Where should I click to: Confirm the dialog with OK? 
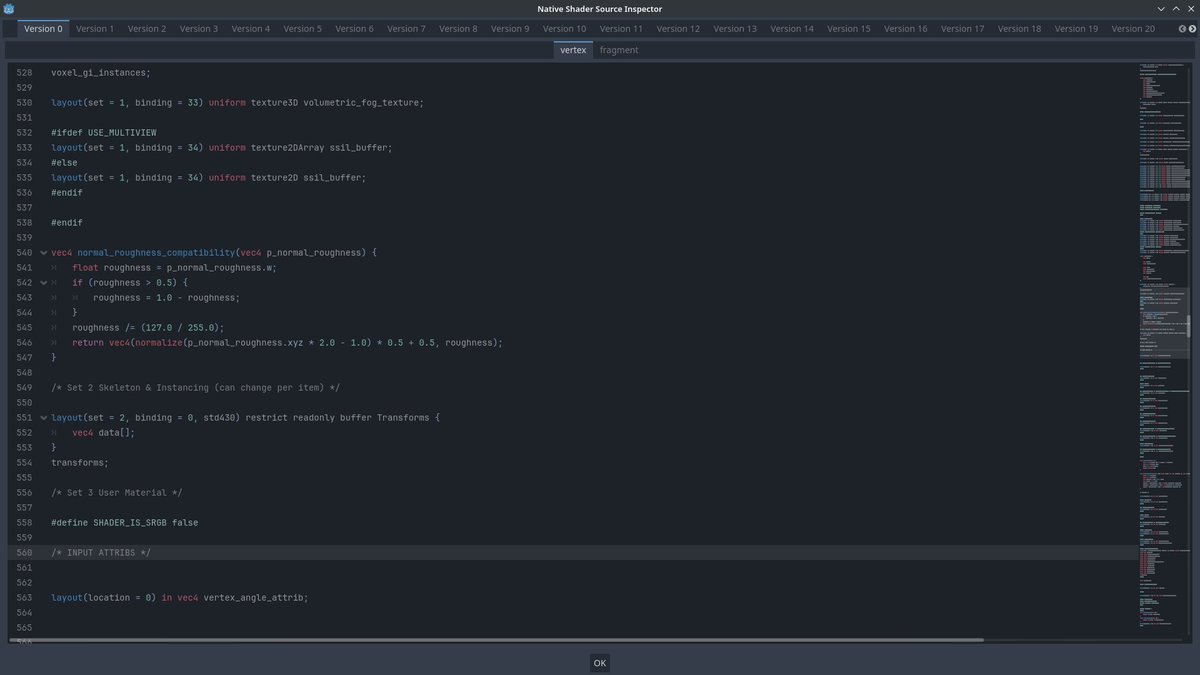coord(600,663)
